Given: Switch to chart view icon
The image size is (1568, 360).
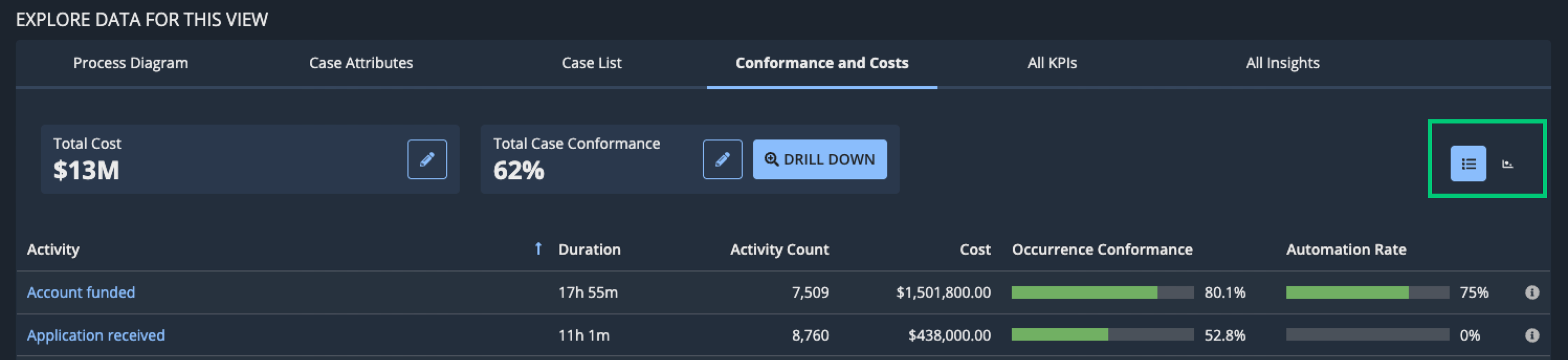Looking at the screenshot, I should 1507,164.
